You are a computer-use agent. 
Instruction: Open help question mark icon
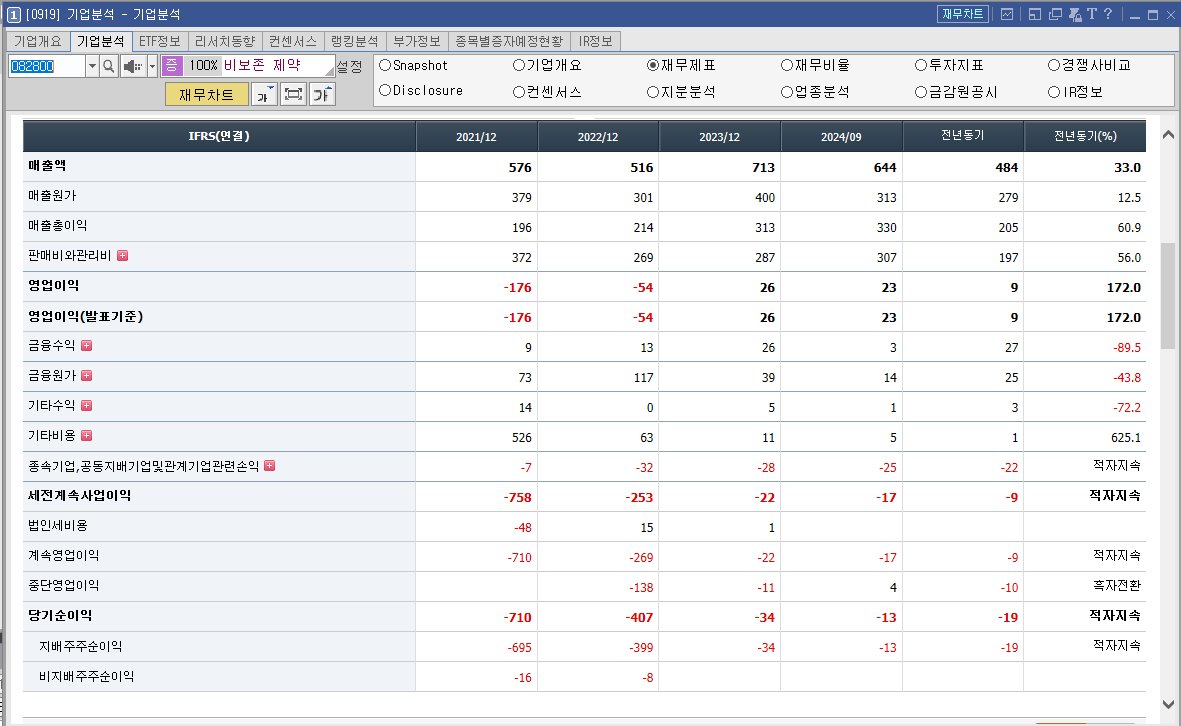point(1108,14)
